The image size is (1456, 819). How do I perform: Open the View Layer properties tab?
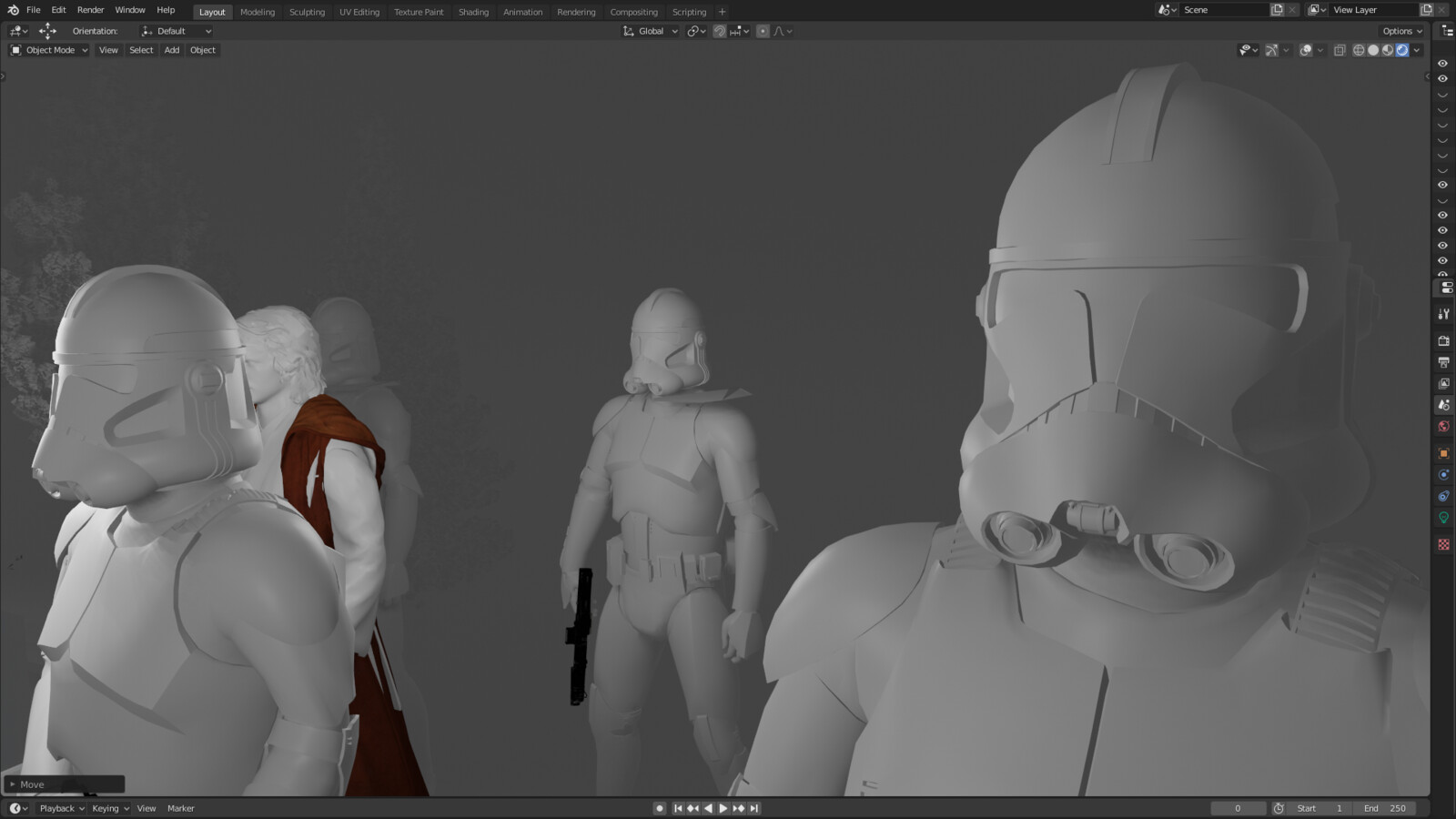[1443, 383]
